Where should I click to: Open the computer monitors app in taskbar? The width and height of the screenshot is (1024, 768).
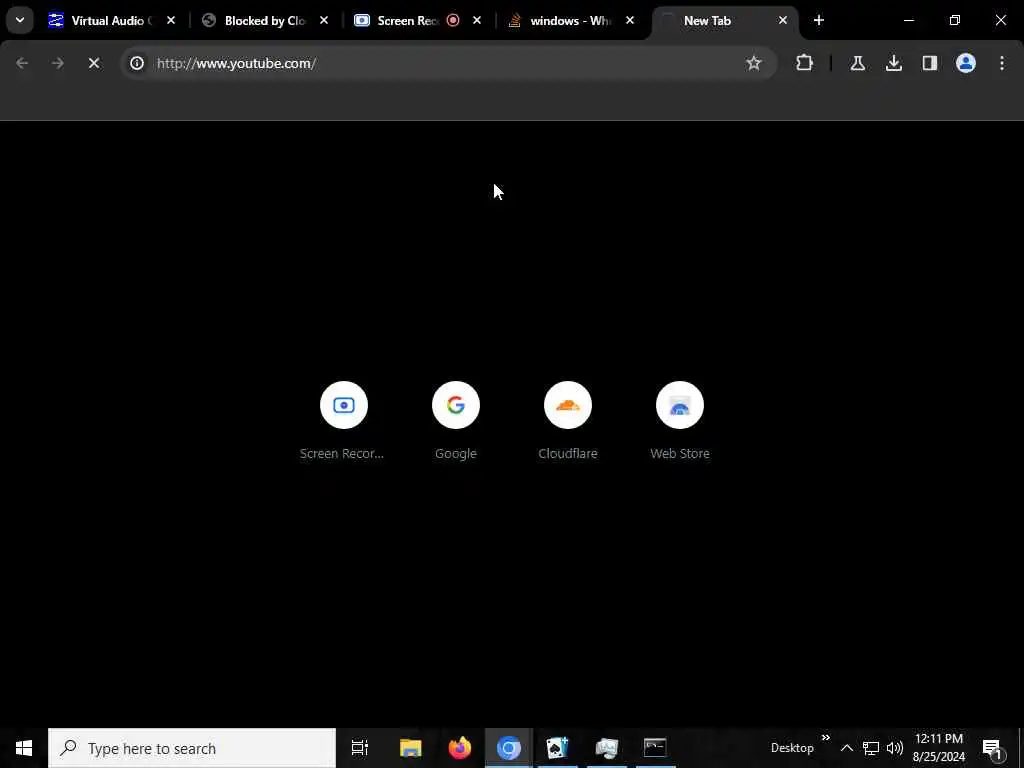[607, 748]
